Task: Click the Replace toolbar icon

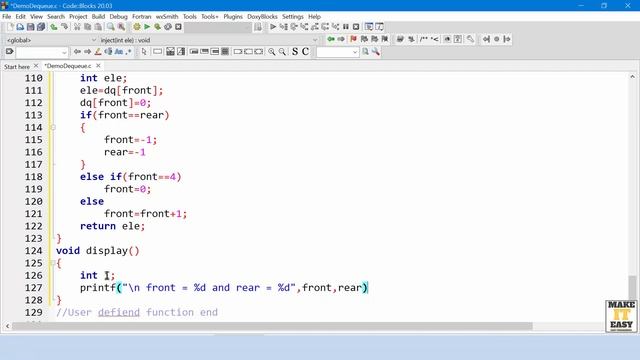Action: point(121,27)
